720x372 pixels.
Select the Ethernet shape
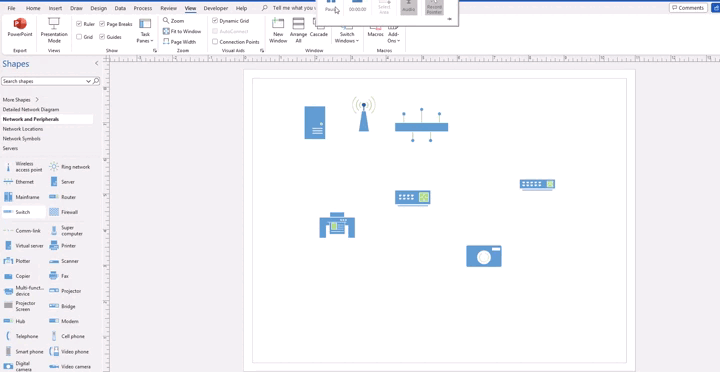click(19, 182)
